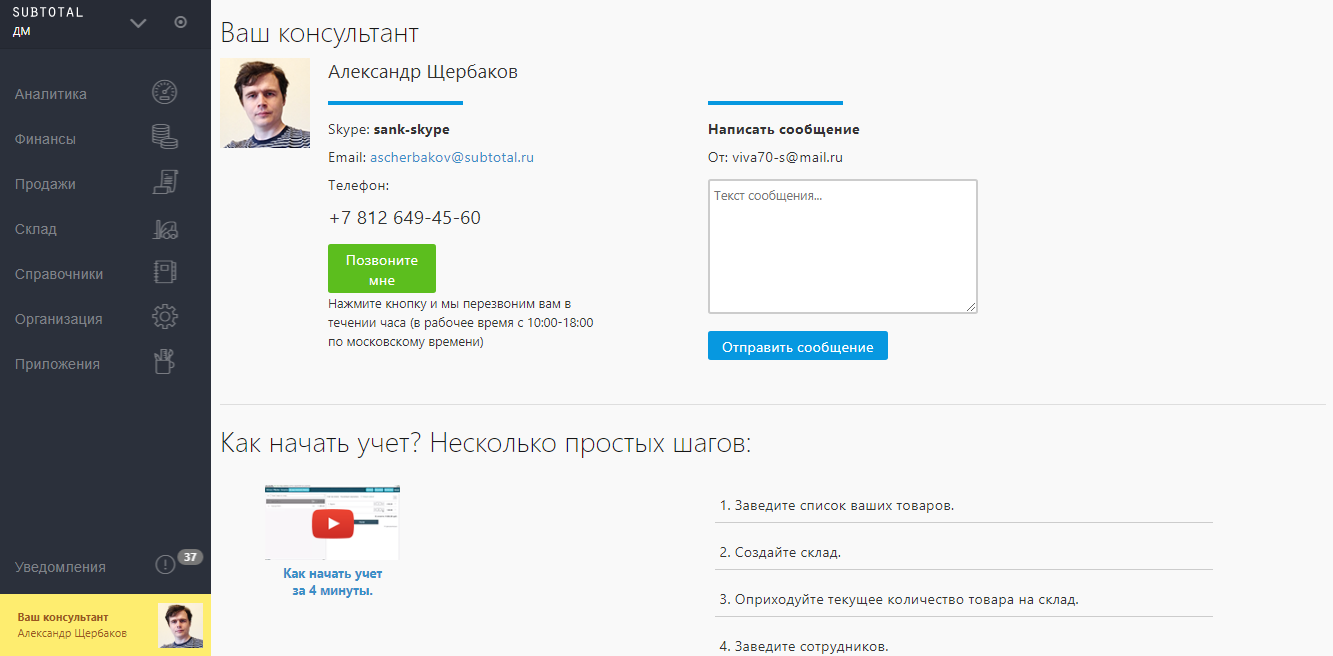Click the Applications icon in sidebar
The image size is (1333, 656).
(164, 363)
